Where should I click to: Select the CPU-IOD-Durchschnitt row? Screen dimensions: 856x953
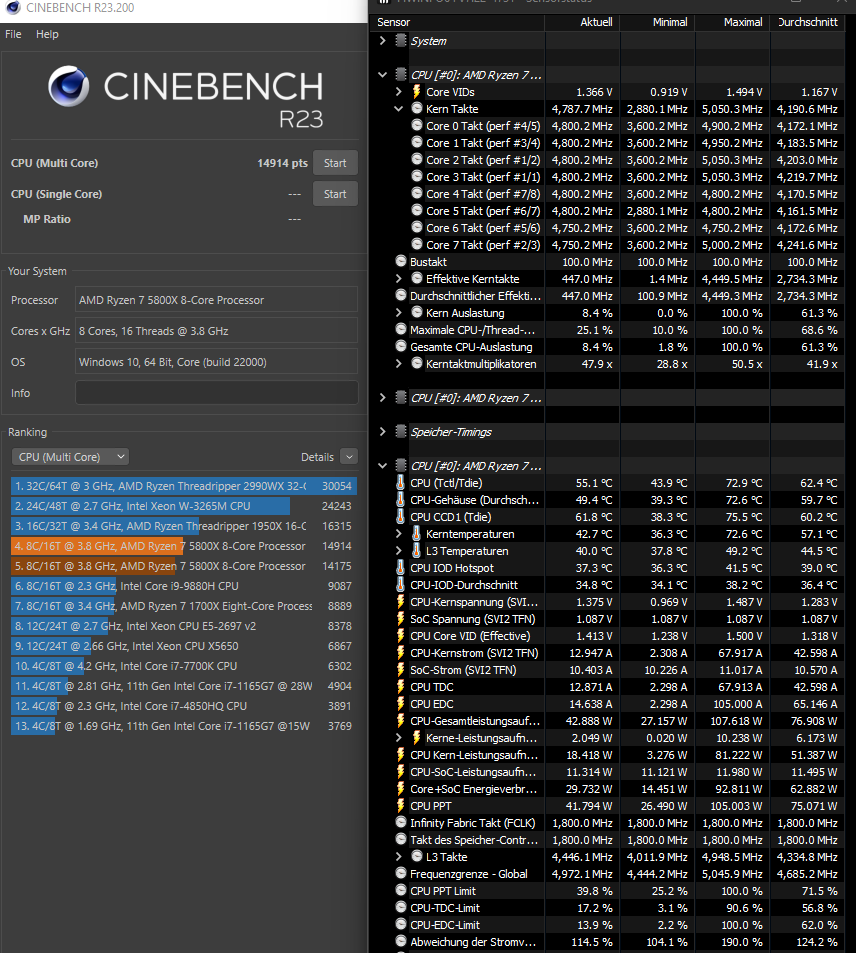607,585
